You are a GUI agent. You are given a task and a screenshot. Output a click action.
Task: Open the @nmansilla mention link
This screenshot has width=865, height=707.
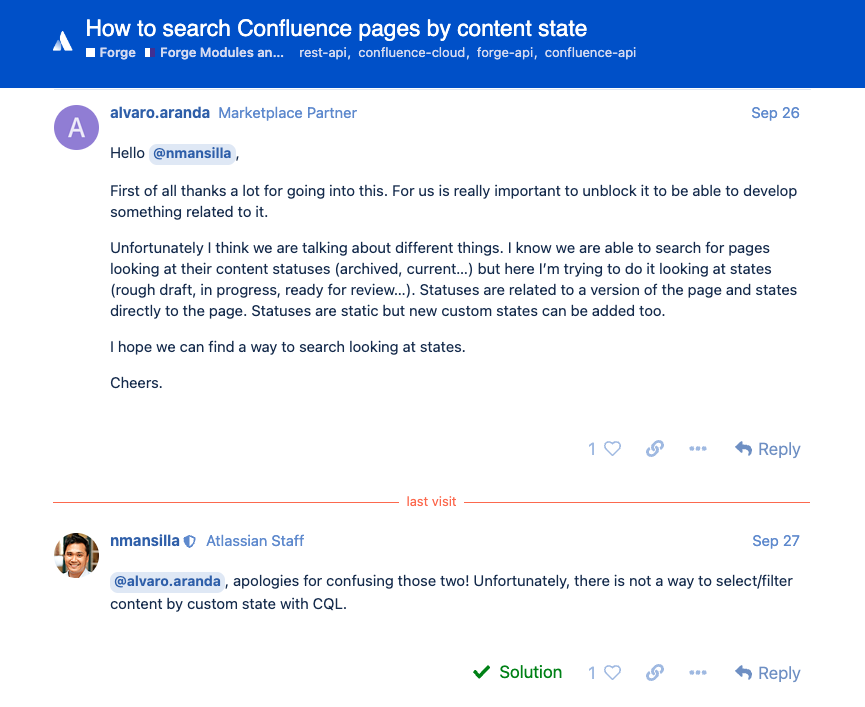[x=192, y=153]
